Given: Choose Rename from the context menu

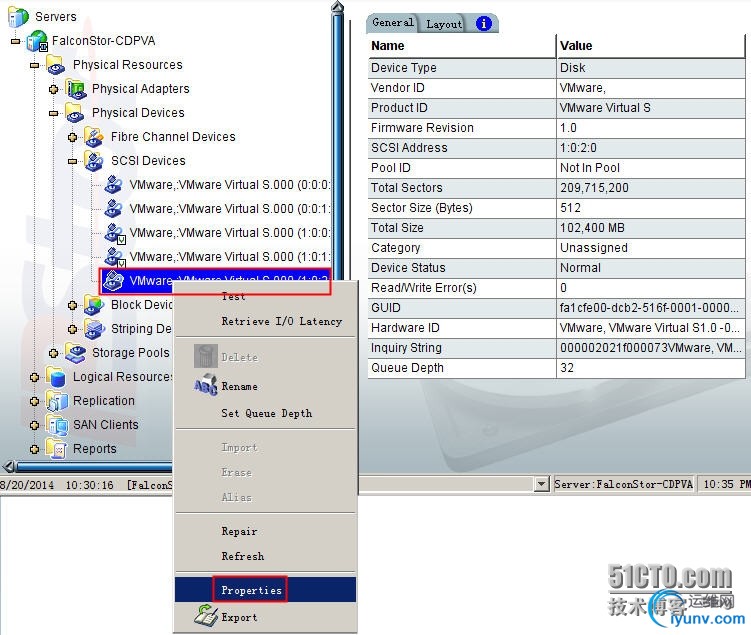Looking at the screenshot, I should (x=265, y=386).
